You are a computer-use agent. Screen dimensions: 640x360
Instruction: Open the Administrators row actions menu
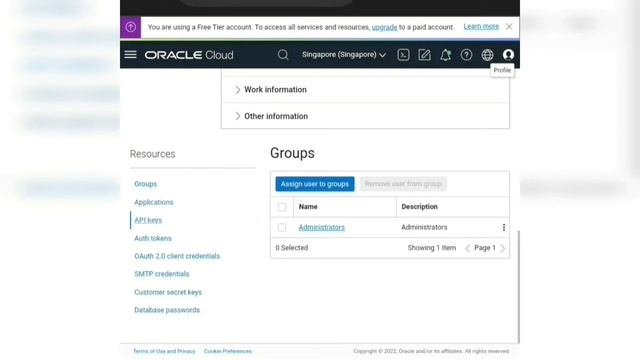click(504, 227)
